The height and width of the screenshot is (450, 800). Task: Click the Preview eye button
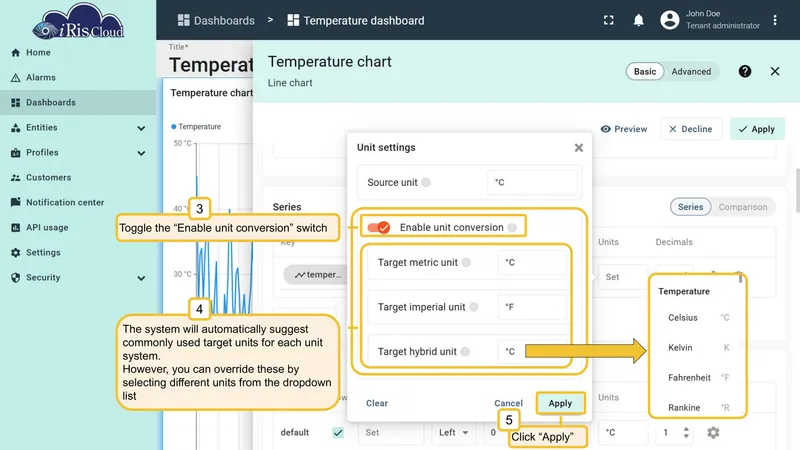(623, 129)
